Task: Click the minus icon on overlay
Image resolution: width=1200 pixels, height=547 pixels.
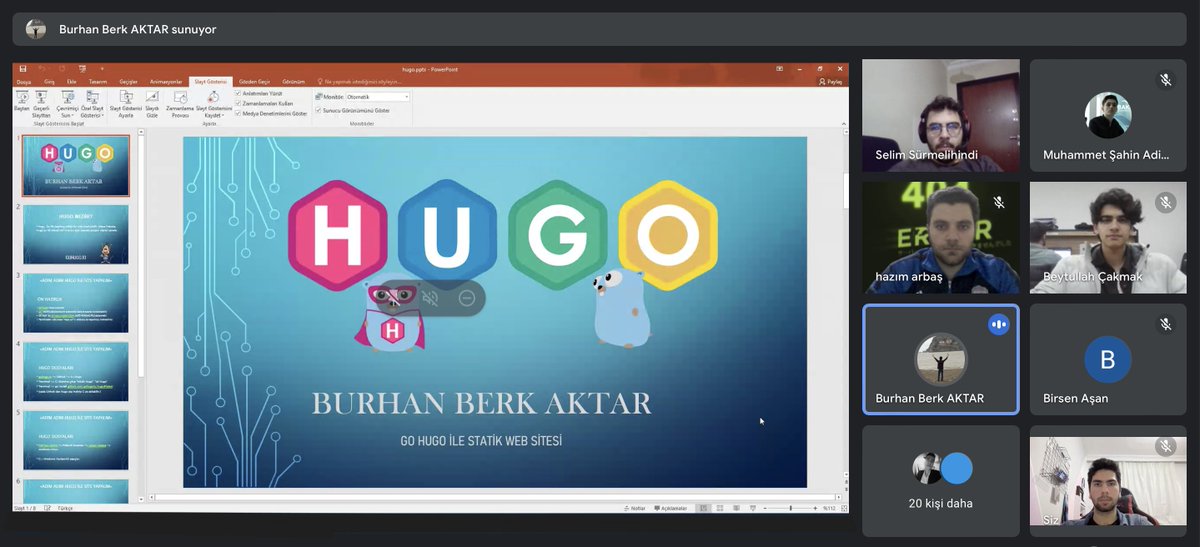Action: [x=466, y=298]
